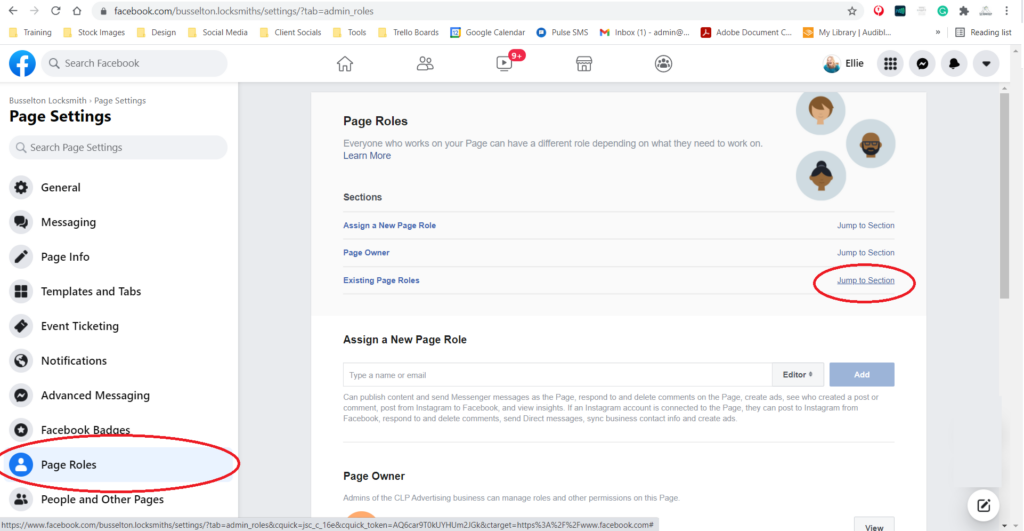Click the General gear icon
Viewport: 1024px width, 531px height.
(x=21, y=187)
